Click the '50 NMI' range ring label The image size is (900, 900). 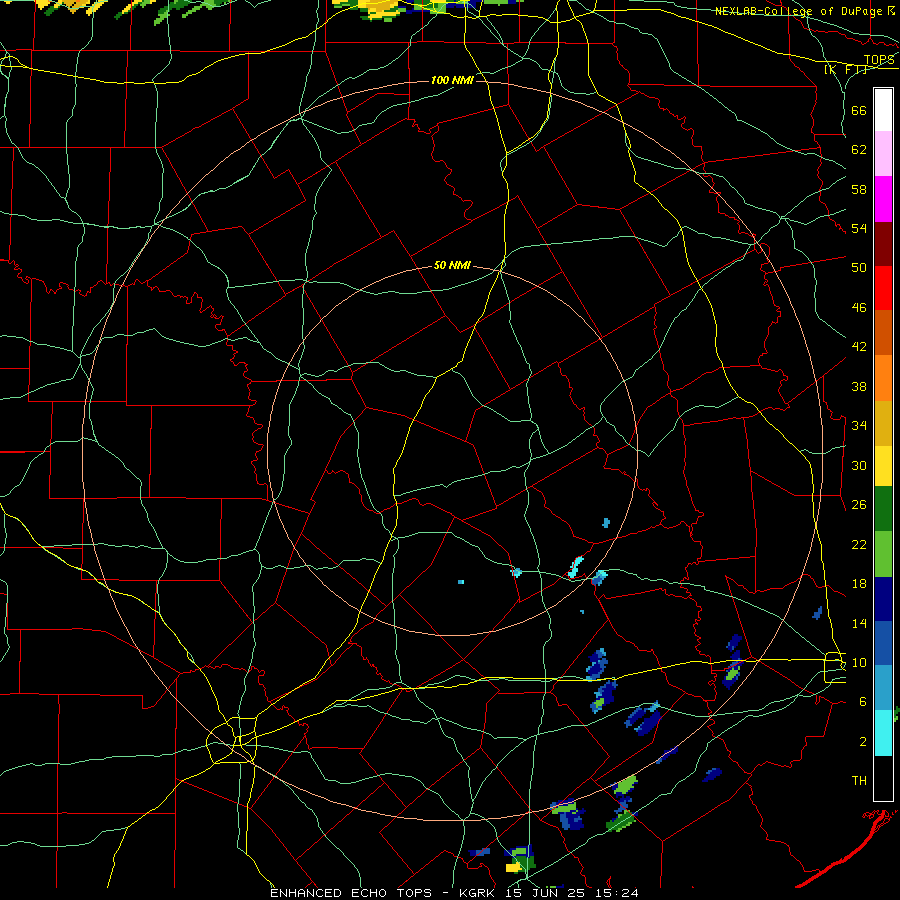tap(452, 265)
